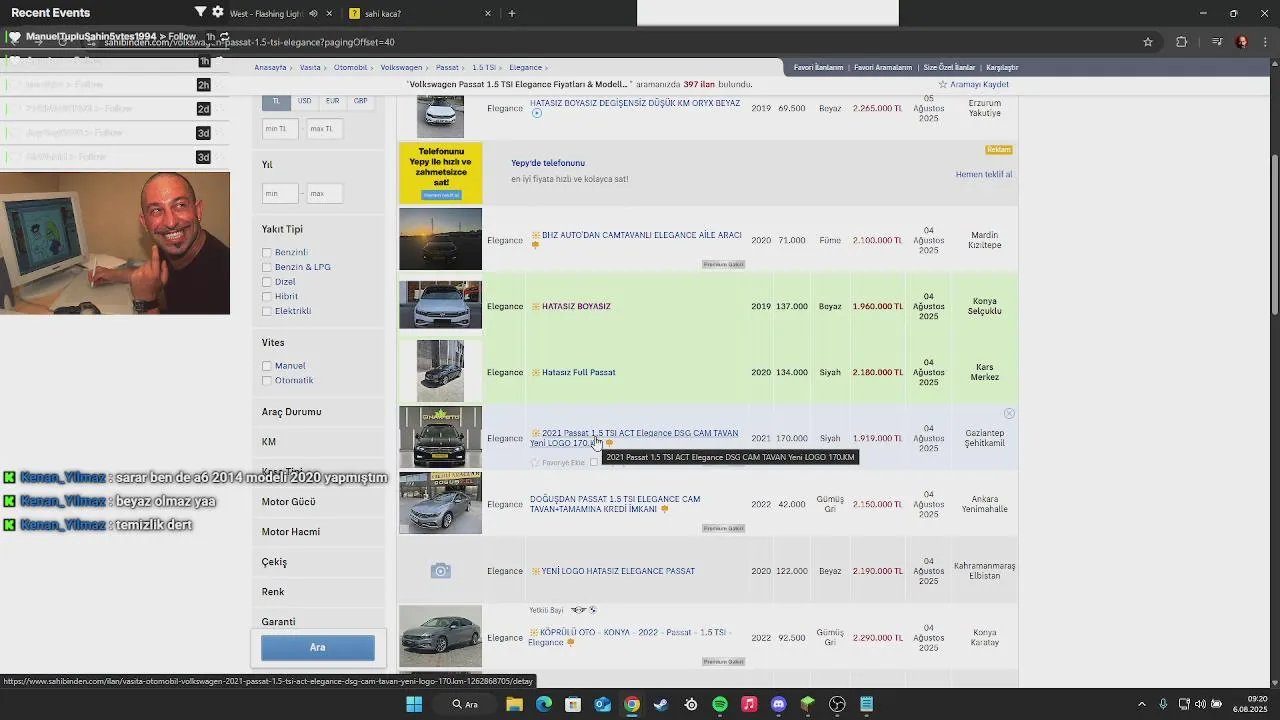
Task: Switch to West - Flashing Lights tab
Action: pyautogui.click(x=265, y=14)
